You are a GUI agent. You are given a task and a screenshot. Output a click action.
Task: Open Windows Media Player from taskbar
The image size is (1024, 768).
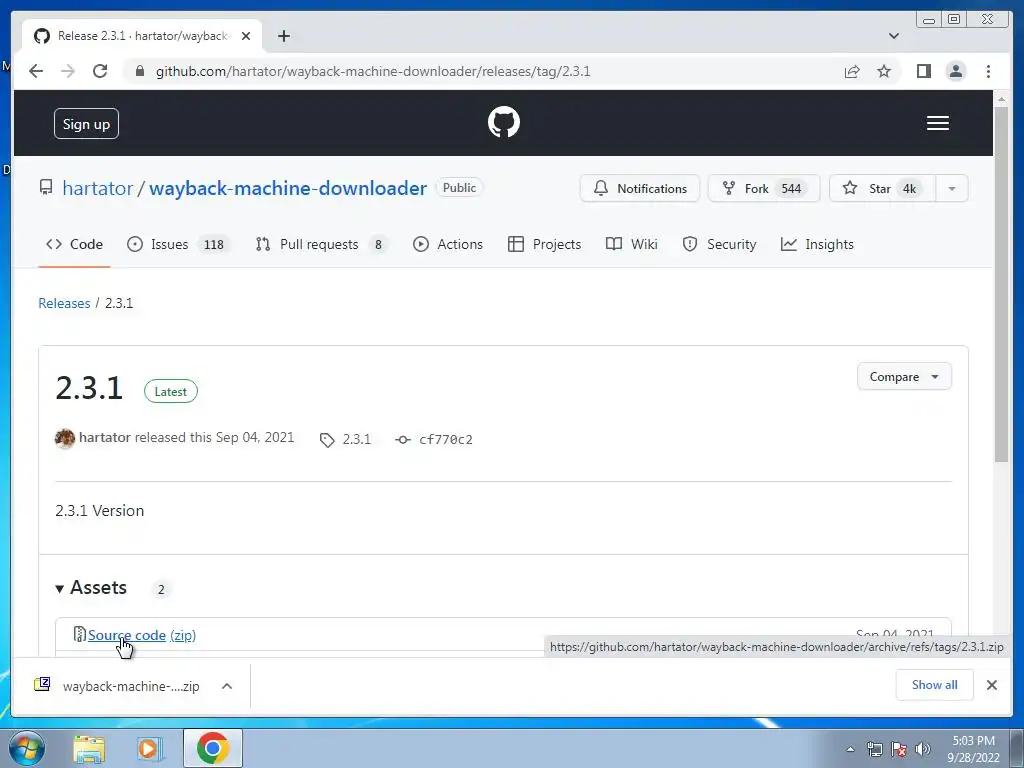tap(150, 748)
